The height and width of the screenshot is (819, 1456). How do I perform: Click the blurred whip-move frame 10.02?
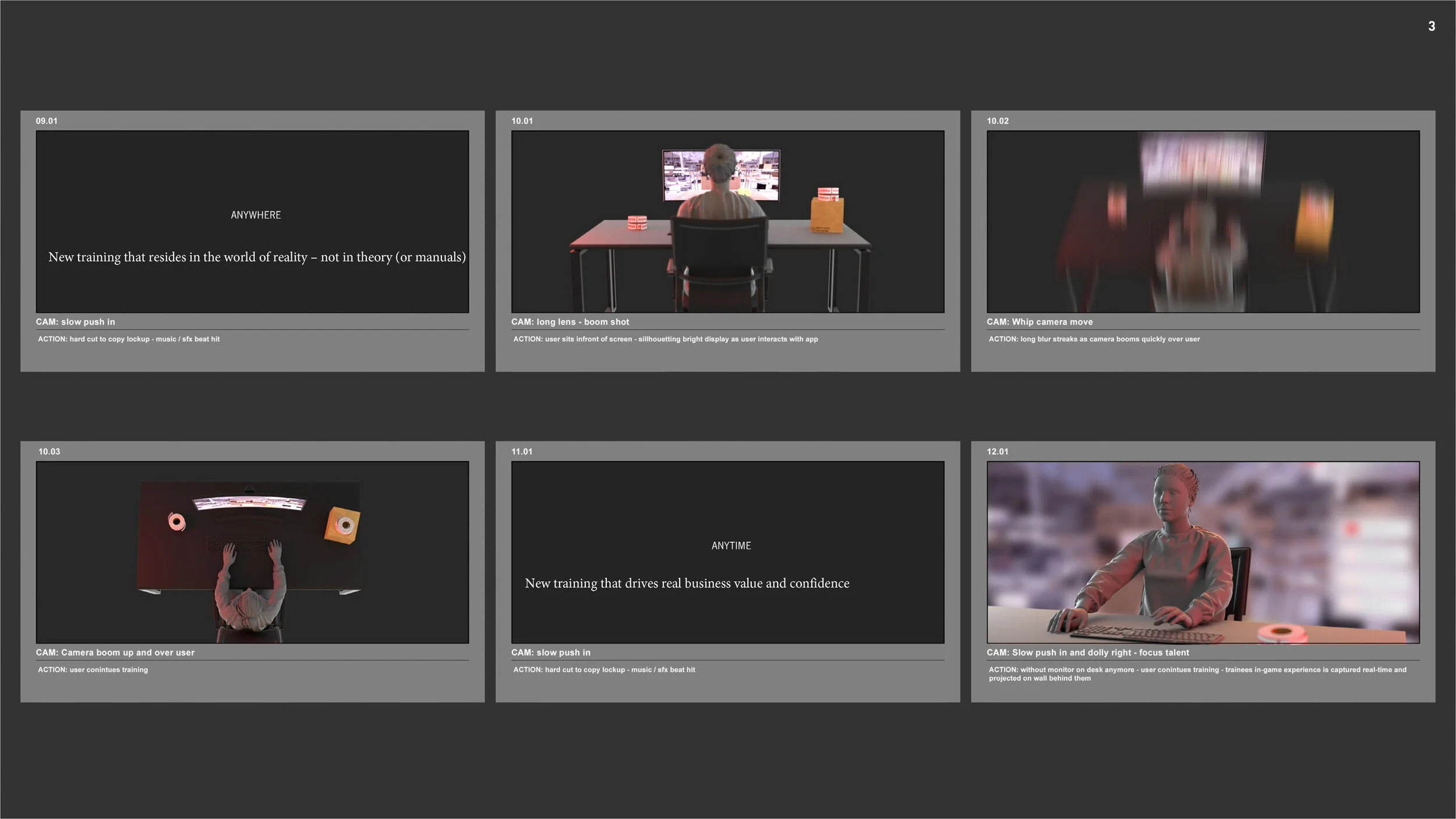[x=1203, y=221]
